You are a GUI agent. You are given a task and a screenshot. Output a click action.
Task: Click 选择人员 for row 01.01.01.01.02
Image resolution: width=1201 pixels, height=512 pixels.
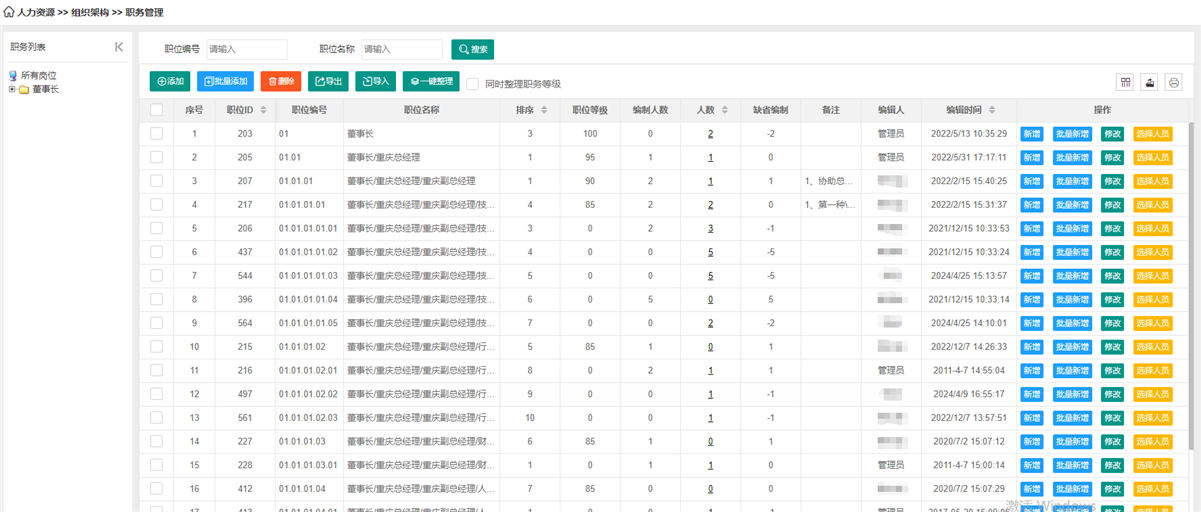pos(1152,252)
